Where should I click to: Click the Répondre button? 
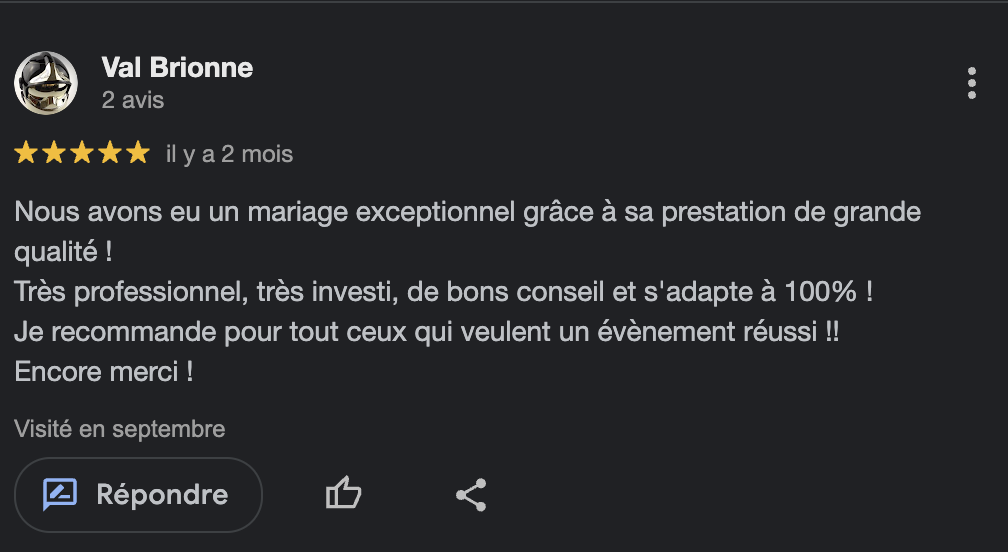pyautogui.click(x=138, y=494)
